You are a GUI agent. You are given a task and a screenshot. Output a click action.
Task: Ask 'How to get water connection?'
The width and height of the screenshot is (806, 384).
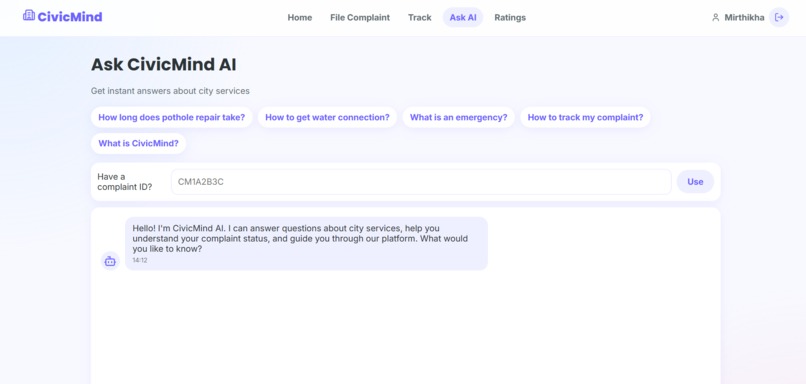coord(327,117)
